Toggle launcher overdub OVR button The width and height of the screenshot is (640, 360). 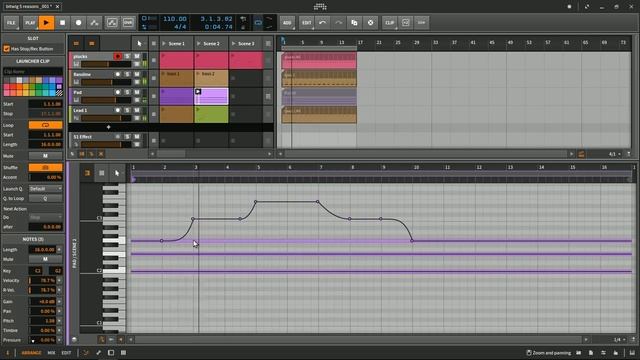128,23
